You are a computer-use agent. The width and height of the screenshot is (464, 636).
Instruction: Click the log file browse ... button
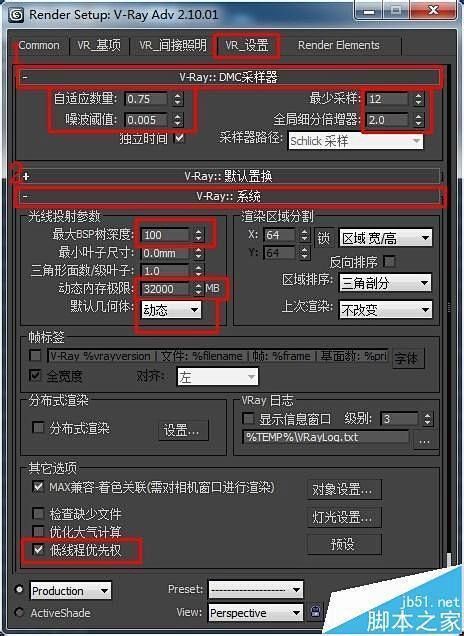424,440
